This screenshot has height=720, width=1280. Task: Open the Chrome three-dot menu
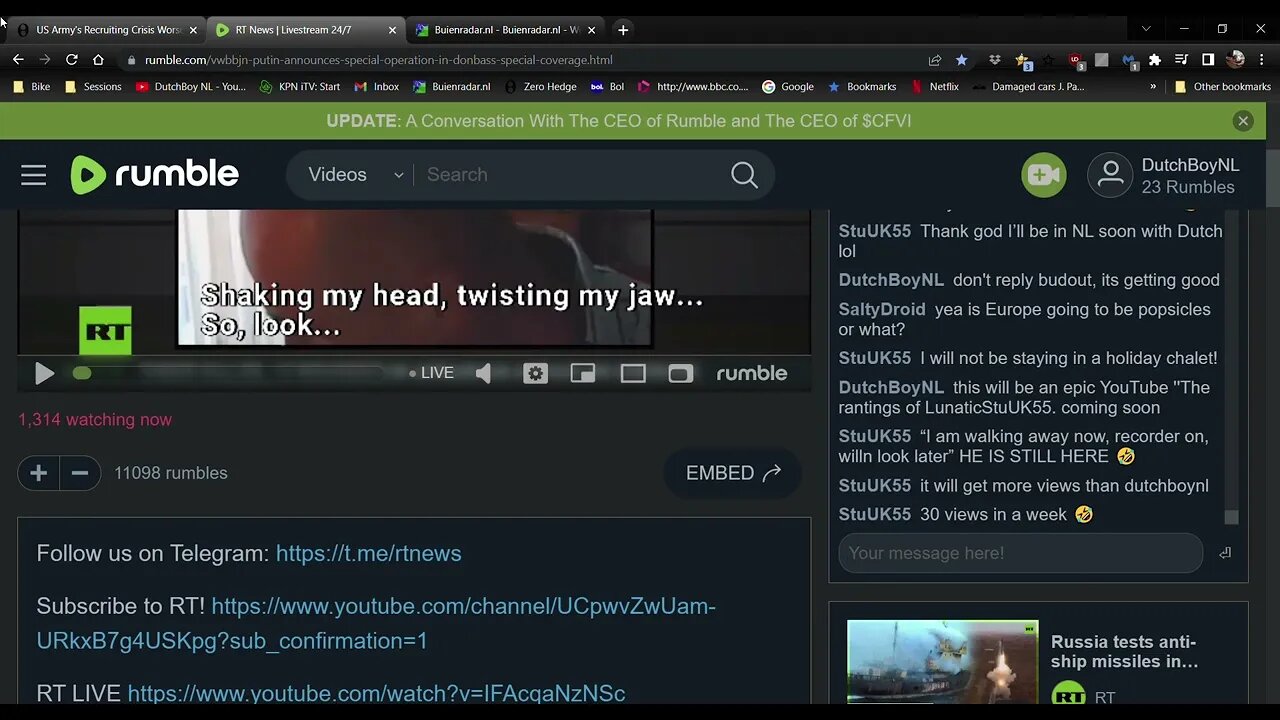(1262, 60)
